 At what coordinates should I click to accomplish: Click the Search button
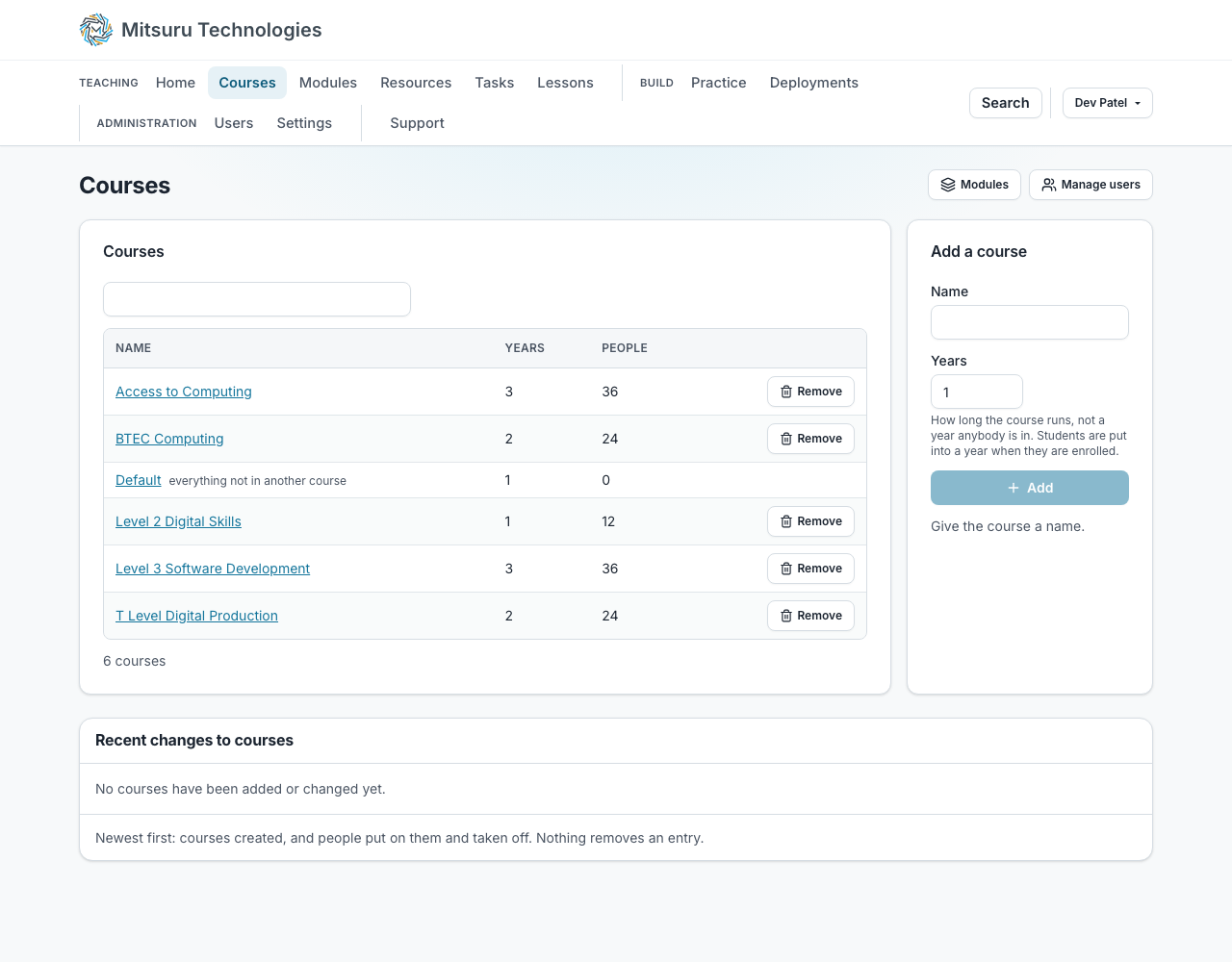coord(1006,103)
